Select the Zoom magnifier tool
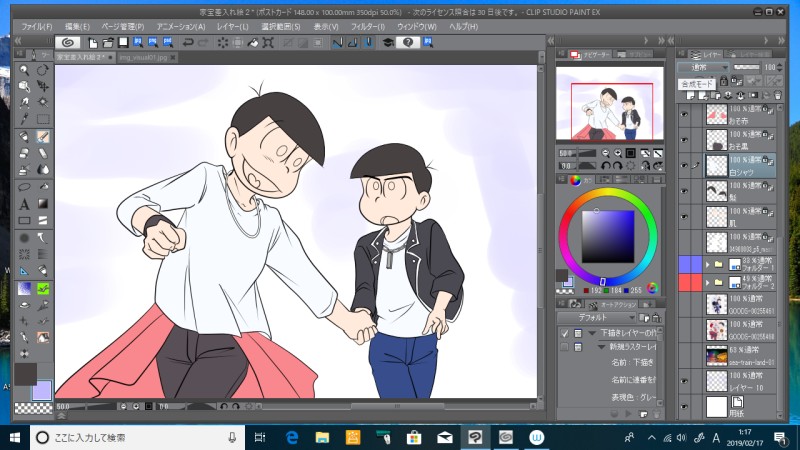This screenshot has height=450, width=800. [x=24, y=70]
